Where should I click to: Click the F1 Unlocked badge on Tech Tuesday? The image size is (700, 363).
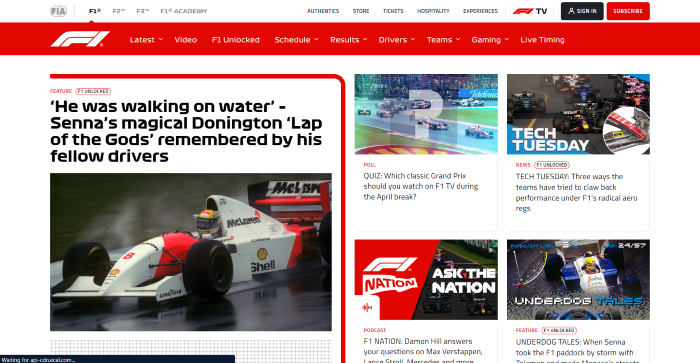[552, 165]
